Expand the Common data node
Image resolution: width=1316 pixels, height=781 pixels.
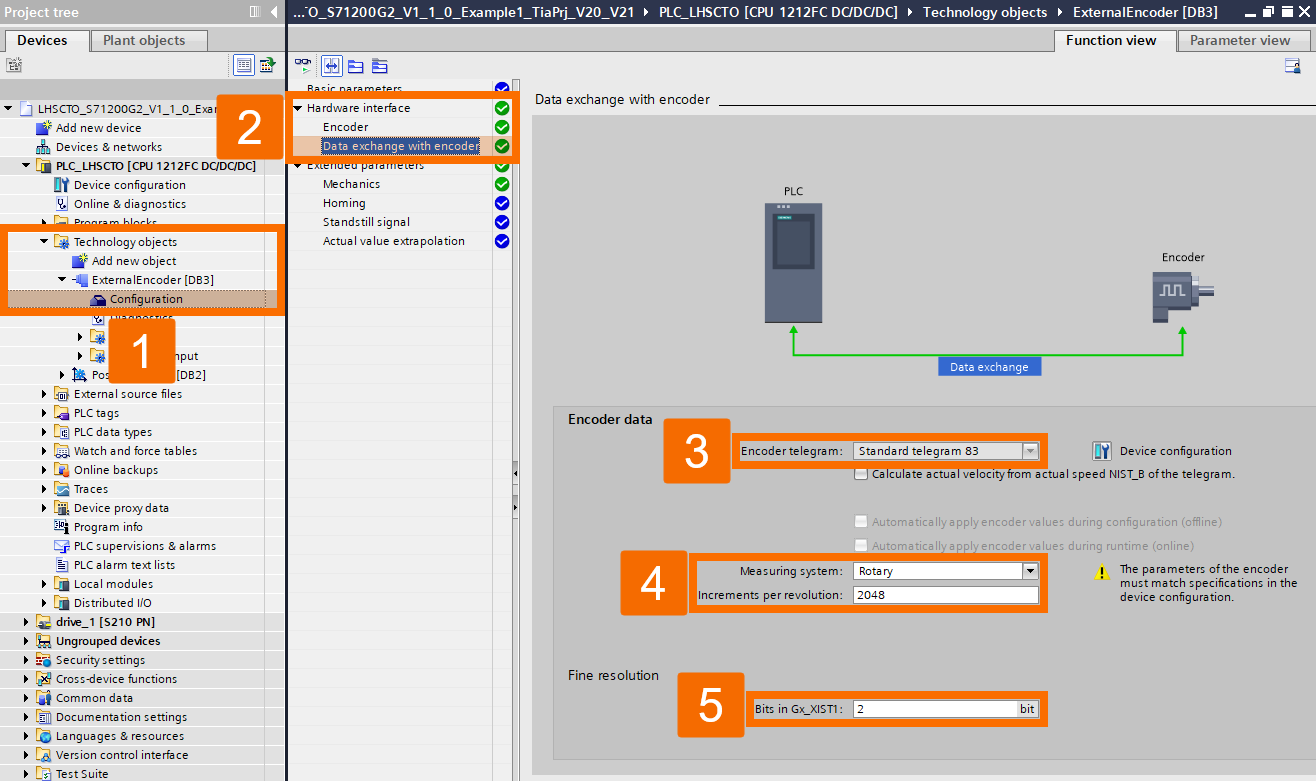click(x=26, y=698)
